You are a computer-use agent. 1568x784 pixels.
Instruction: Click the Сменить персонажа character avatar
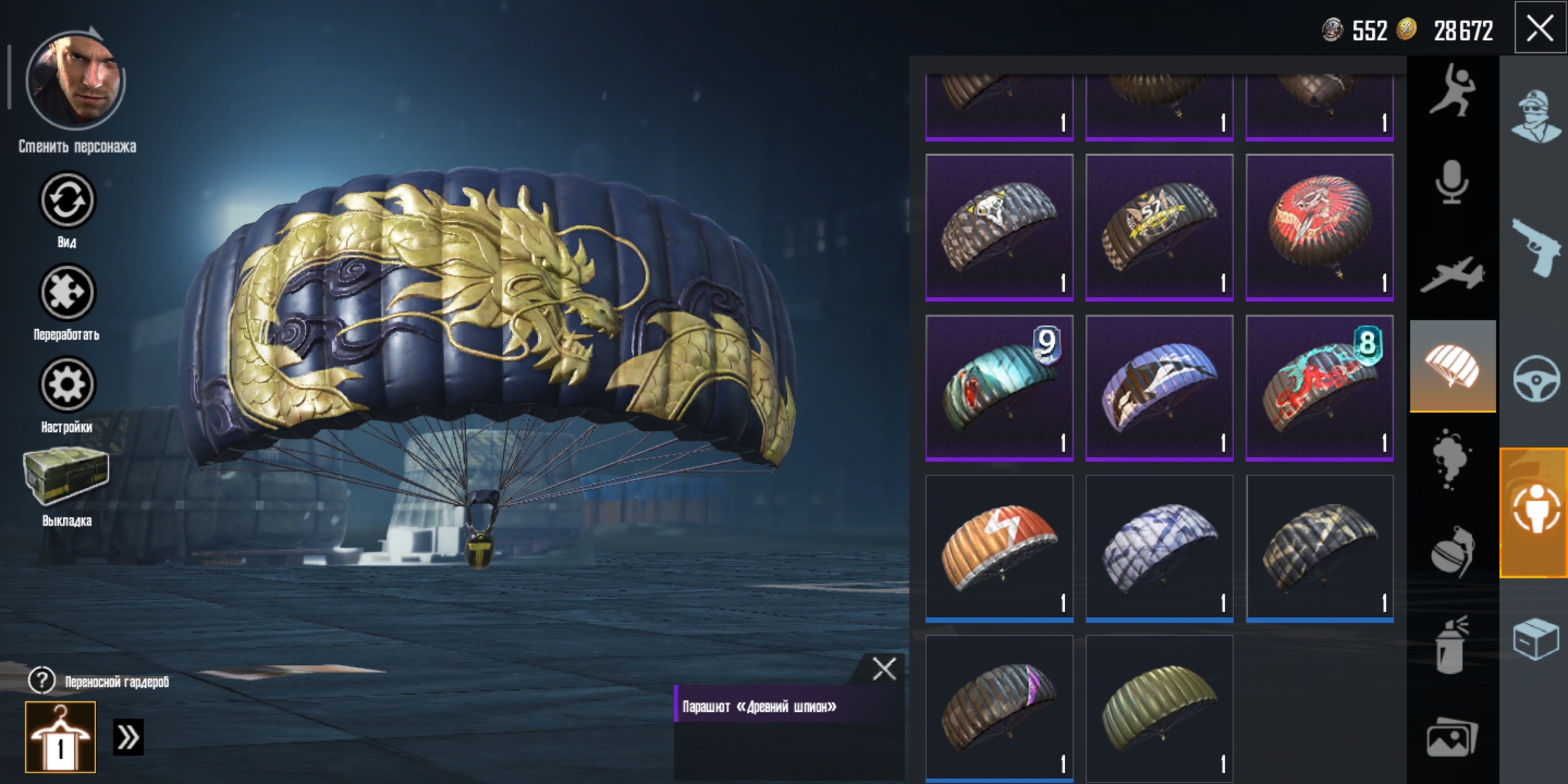(75, 78)
